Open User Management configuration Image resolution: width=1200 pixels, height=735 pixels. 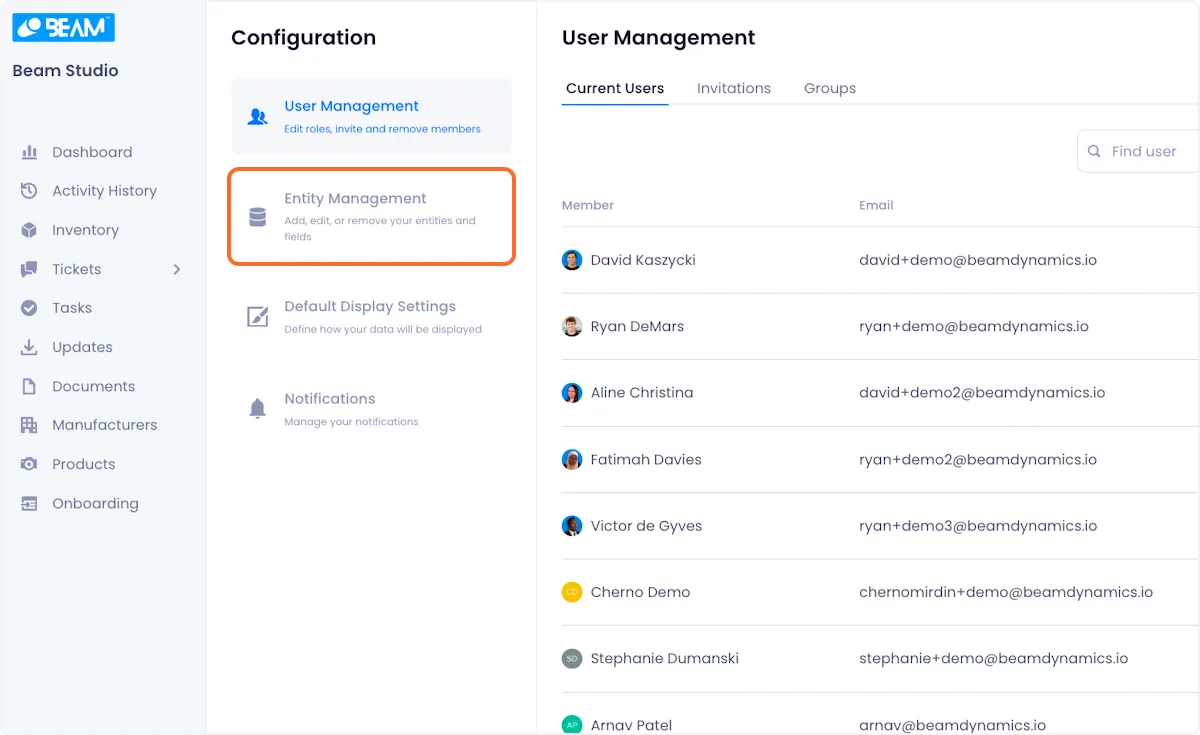coord(371,116)
